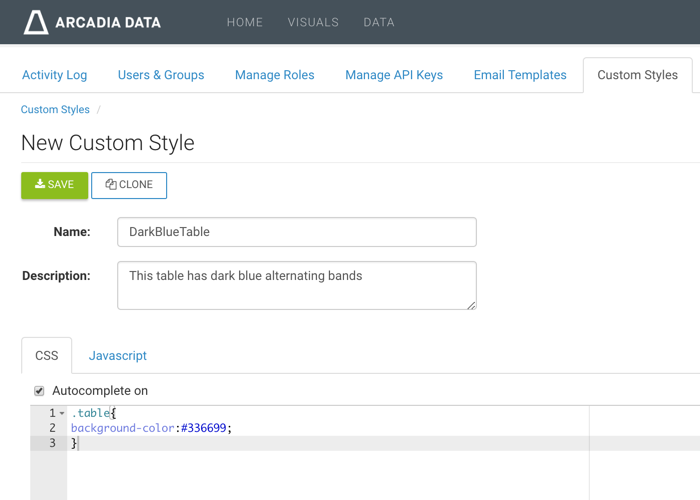
Task: Switch to the Javascript editor tab
Action: click(x=118, y=356)
